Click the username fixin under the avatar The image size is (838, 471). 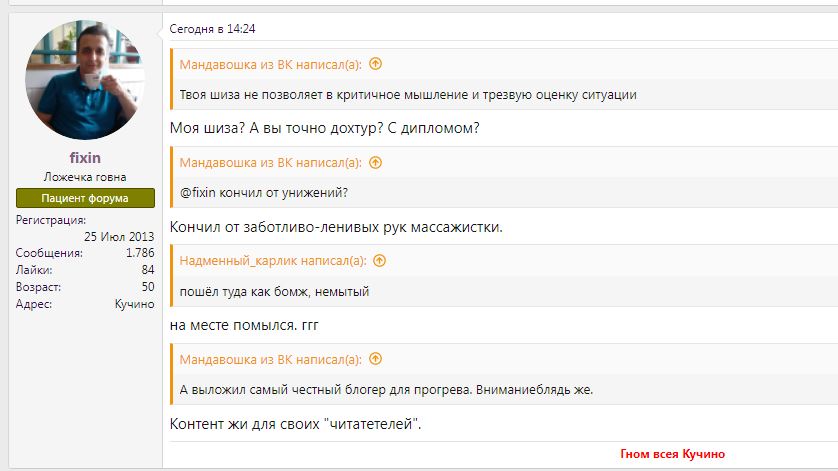tap(85, 158)
